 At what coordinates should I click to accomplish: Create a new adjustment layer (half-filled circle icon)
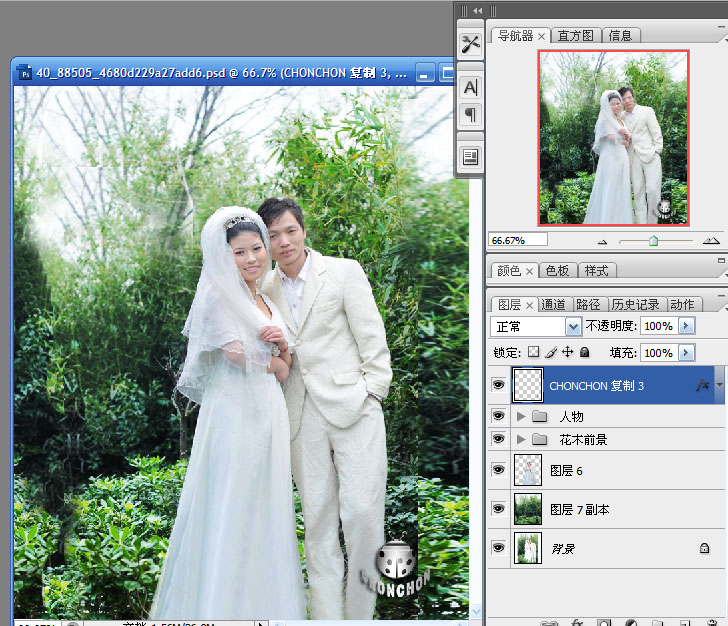(x=630, y=623)
